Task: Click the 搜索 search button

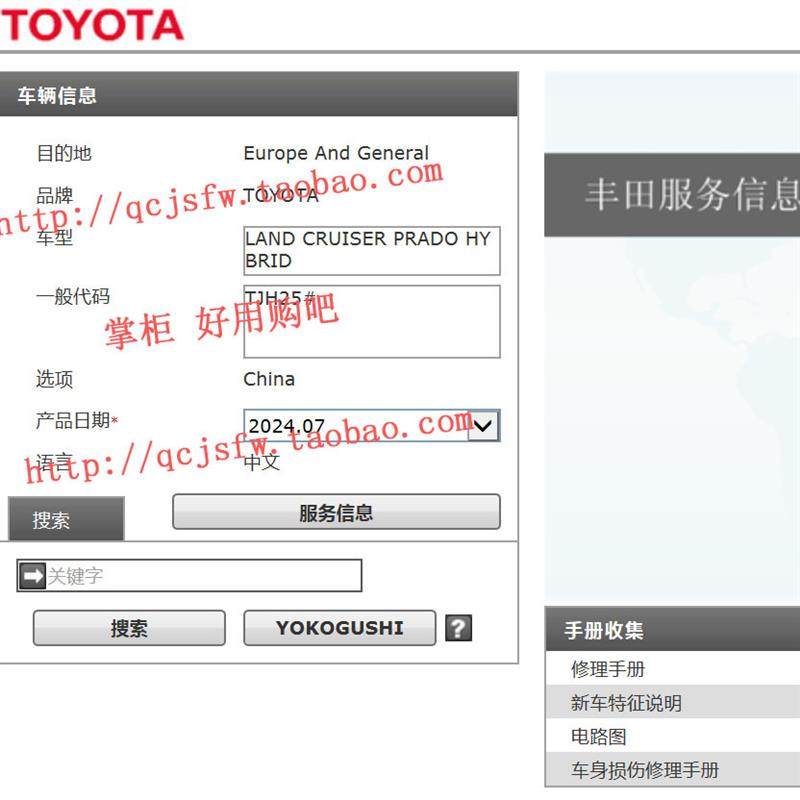Action: pos(129,628)
